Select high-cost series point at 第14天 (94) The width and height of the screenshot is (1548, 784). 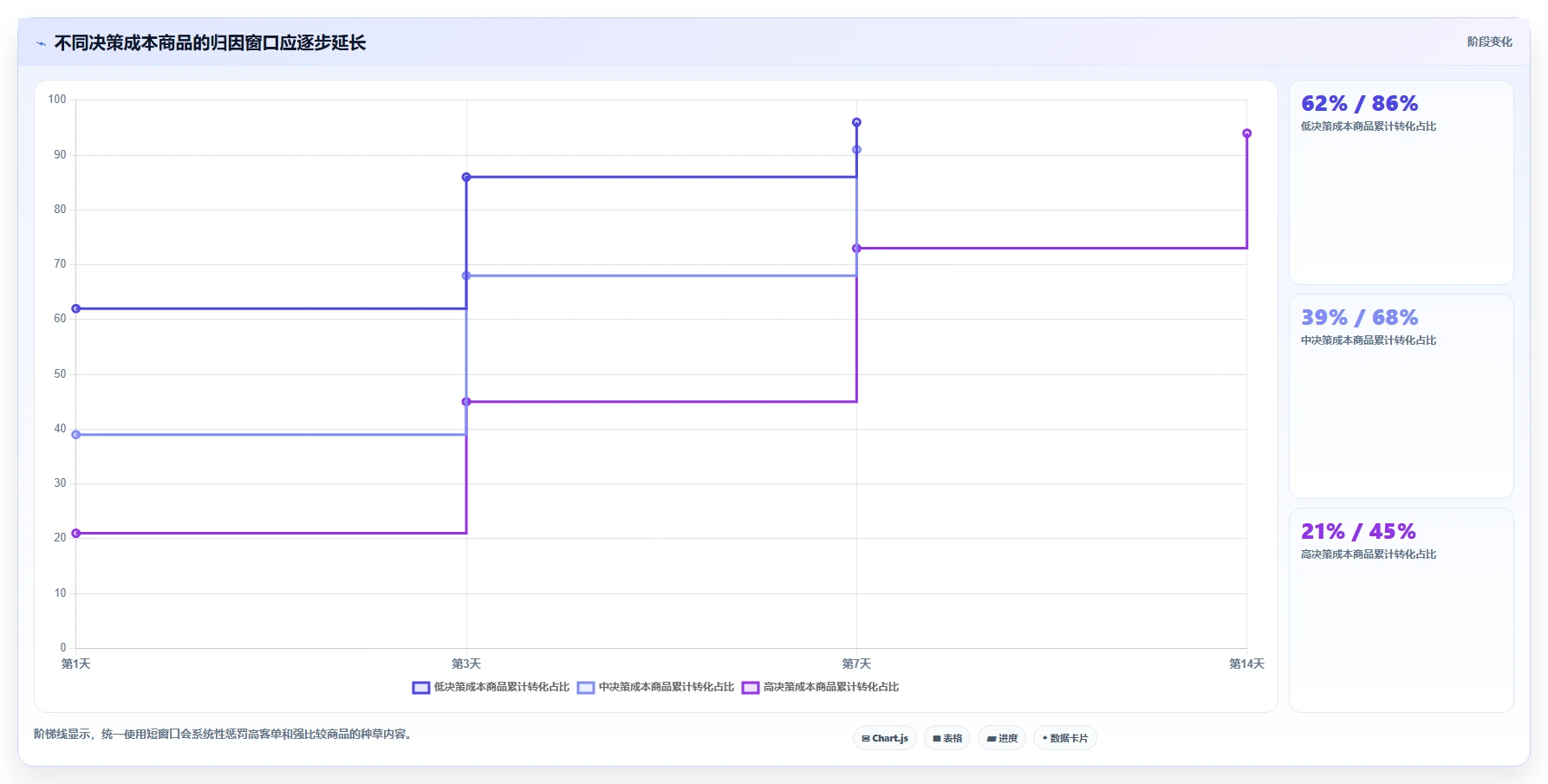click(1247, 133)
